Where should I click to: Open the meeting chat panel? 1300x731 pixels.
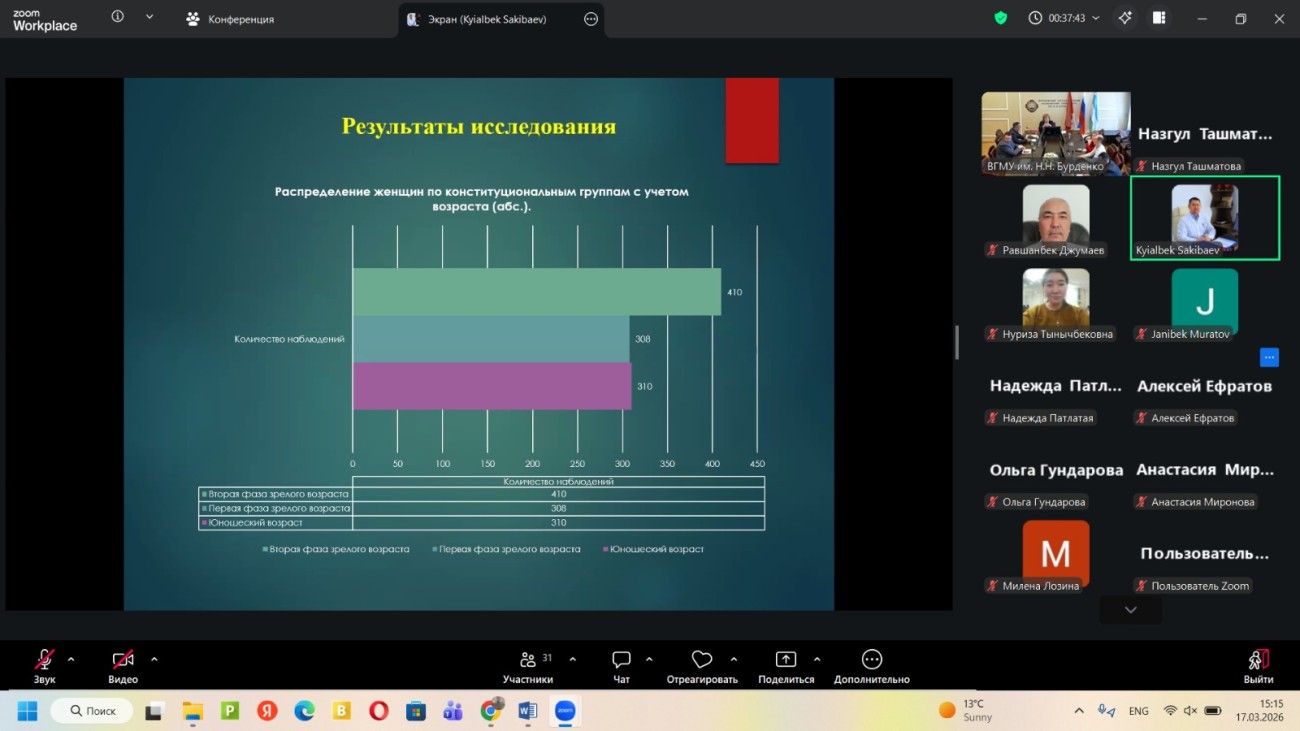(x=621, y=660)
